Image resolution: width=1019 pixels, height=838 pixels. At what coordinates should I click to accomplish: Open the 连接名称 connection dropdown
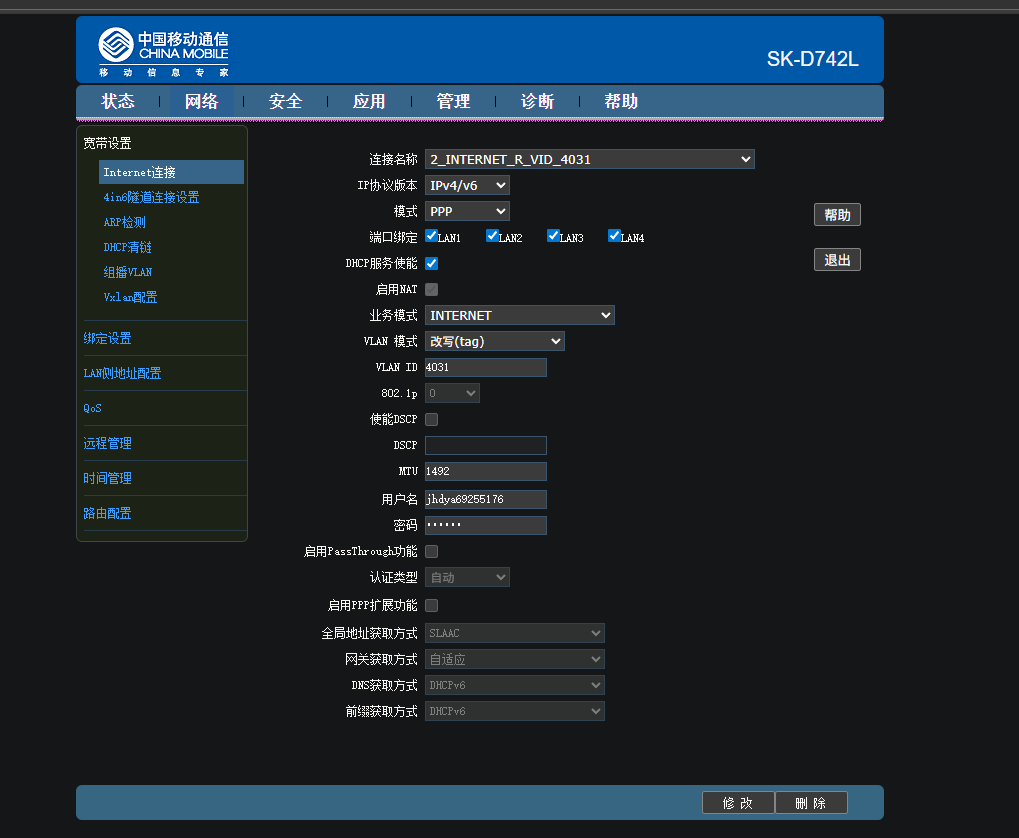pyautogui.click(x=589, y=159)
